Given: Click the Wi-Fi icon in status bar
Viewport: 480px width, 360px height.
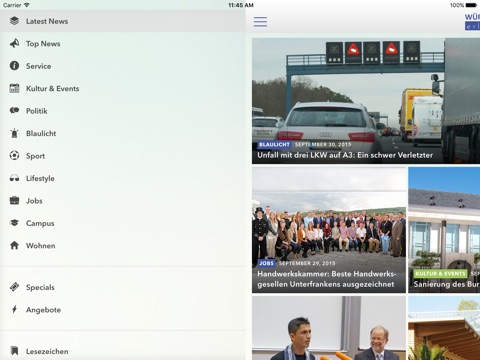Looking at the screenshot, I should click(27, 5).
